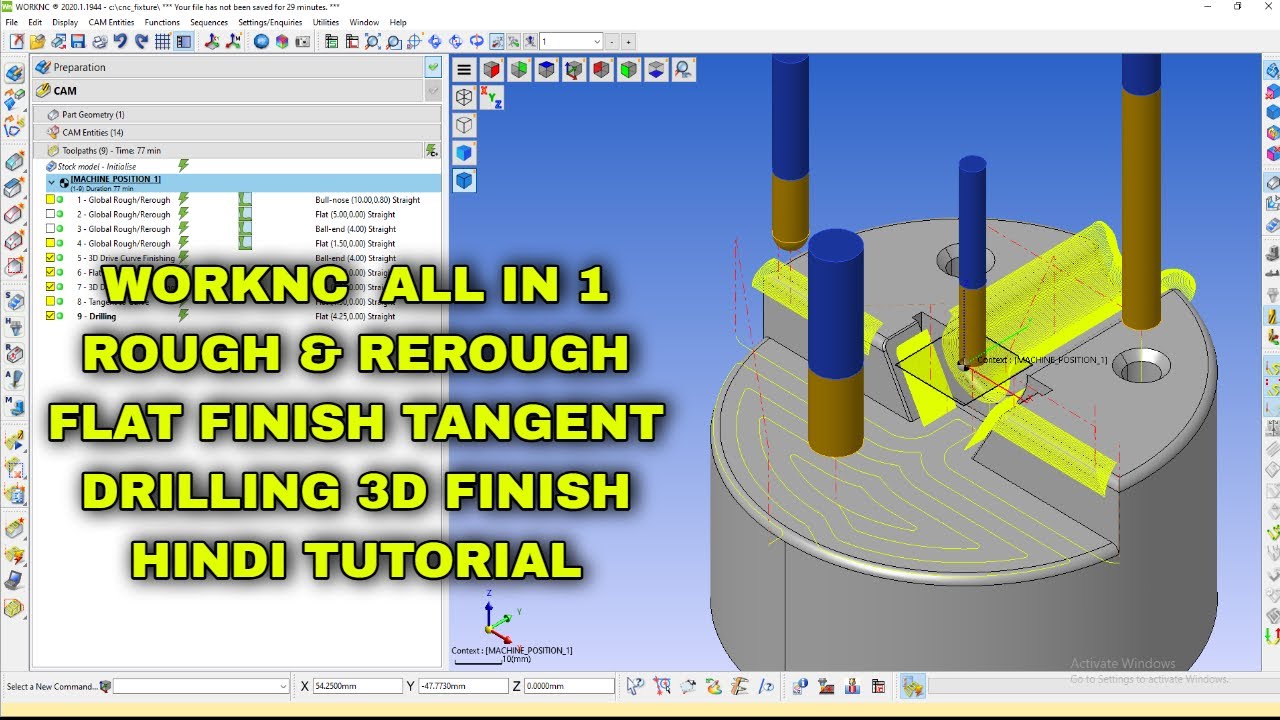1280x720 pixels.
Task: Click the Z coordinate input field
Action: pyautogui.click(x=569, y=686)
